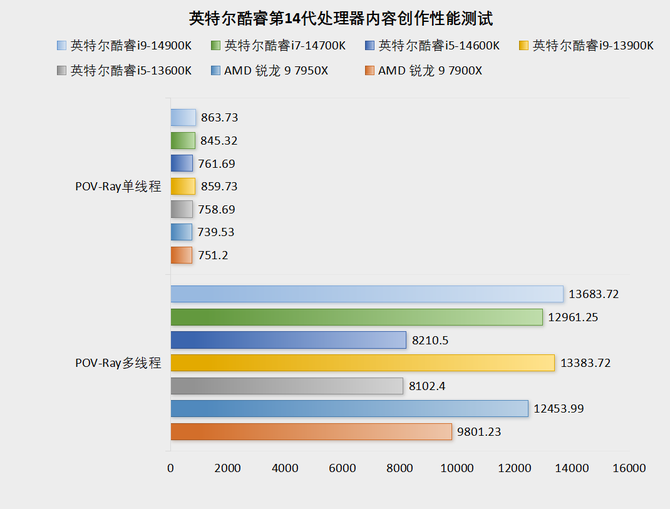Select legend label 英特尔酷睿i5-14600K
Viewport: 670px width, 509px height.
tap(439, 46)
